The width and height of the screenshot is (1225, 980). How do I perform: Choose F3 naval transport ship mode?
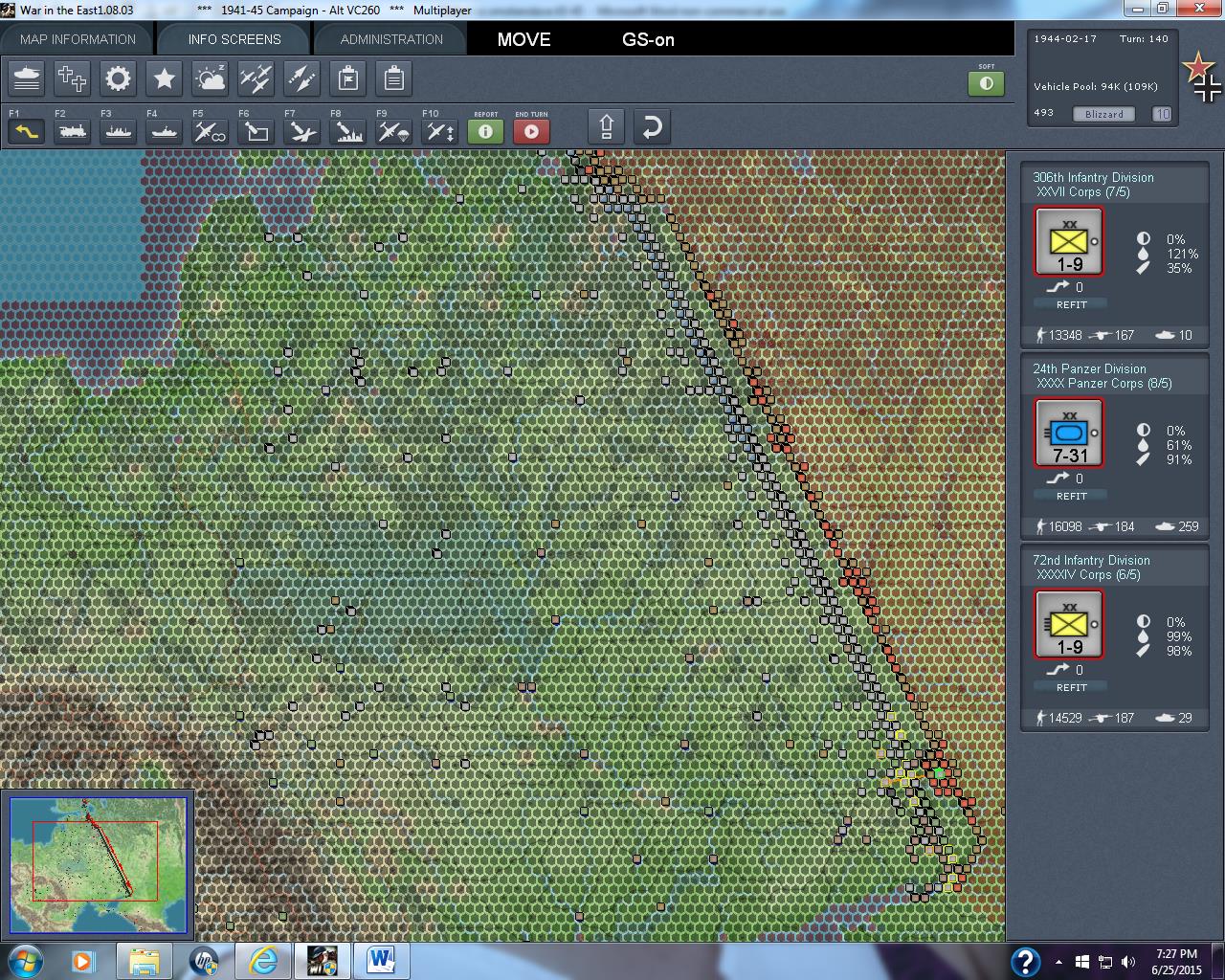119,130
